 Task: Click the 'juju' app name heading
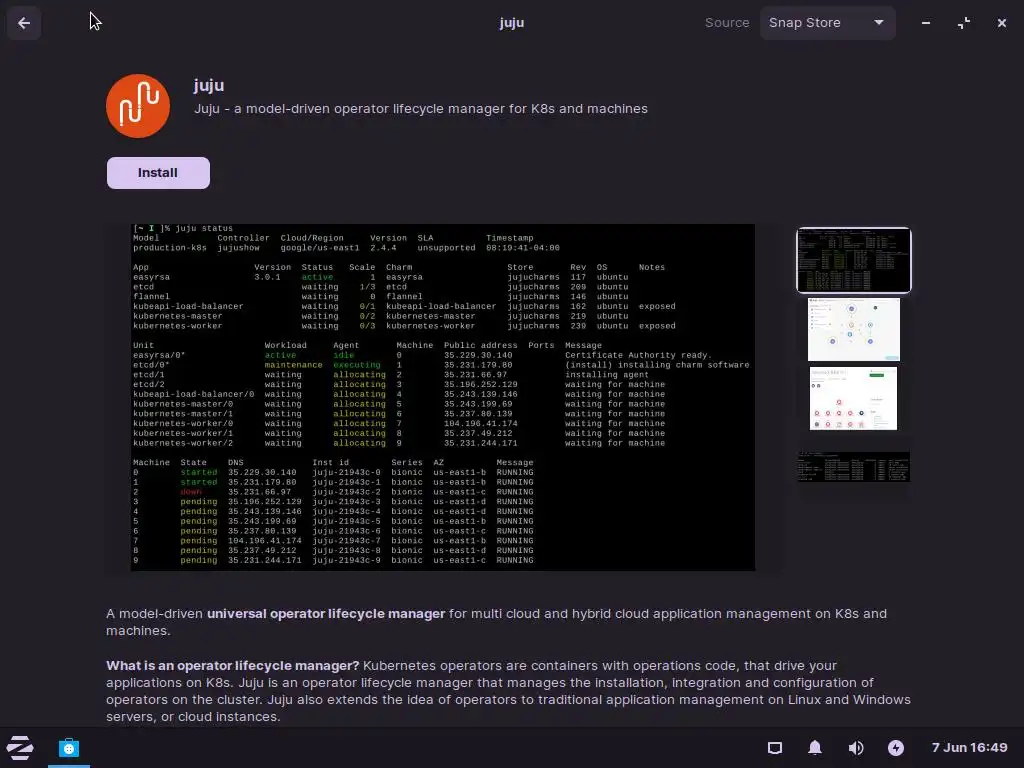209,86
